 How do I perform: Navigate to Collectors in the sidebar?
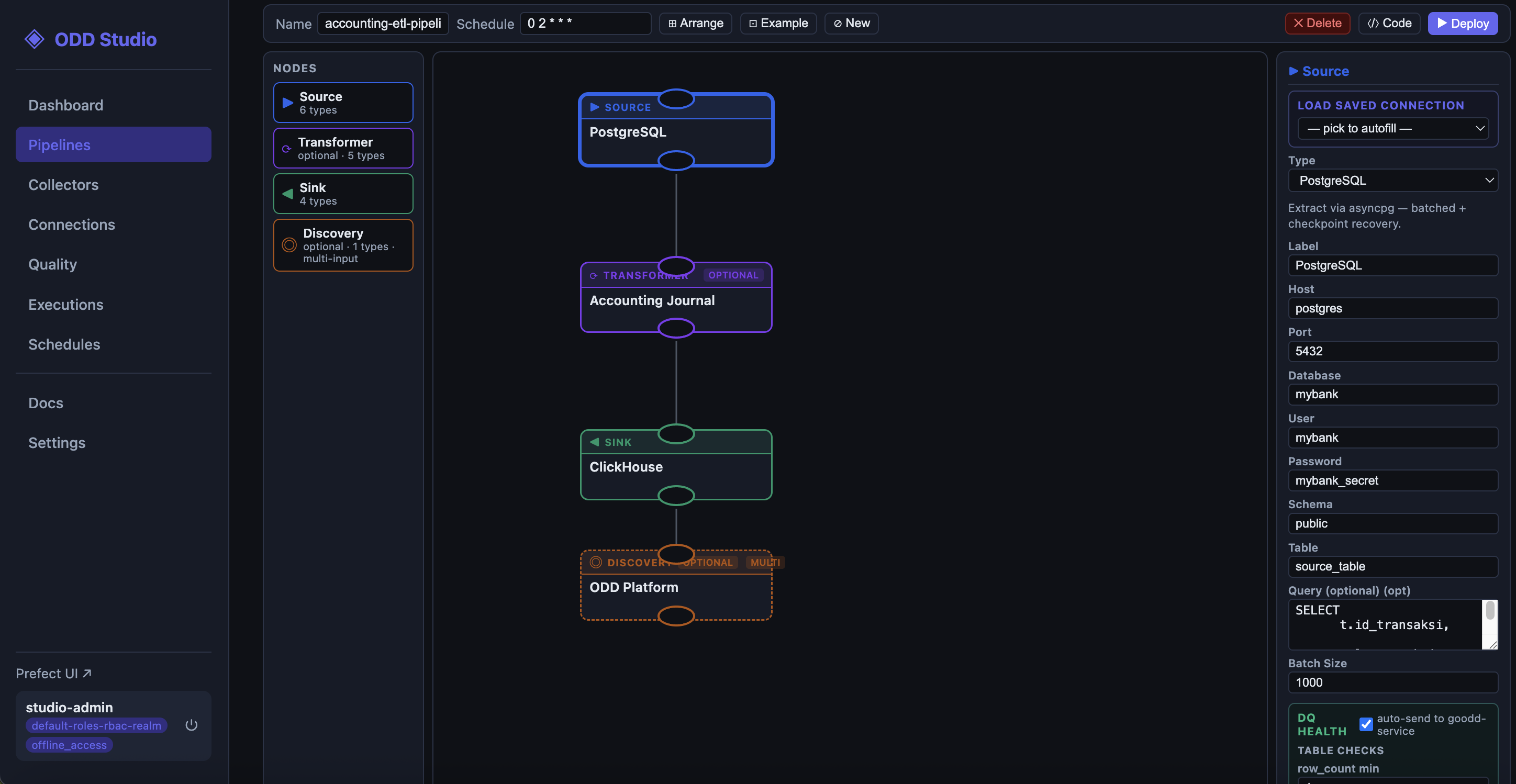pos(63,184)
